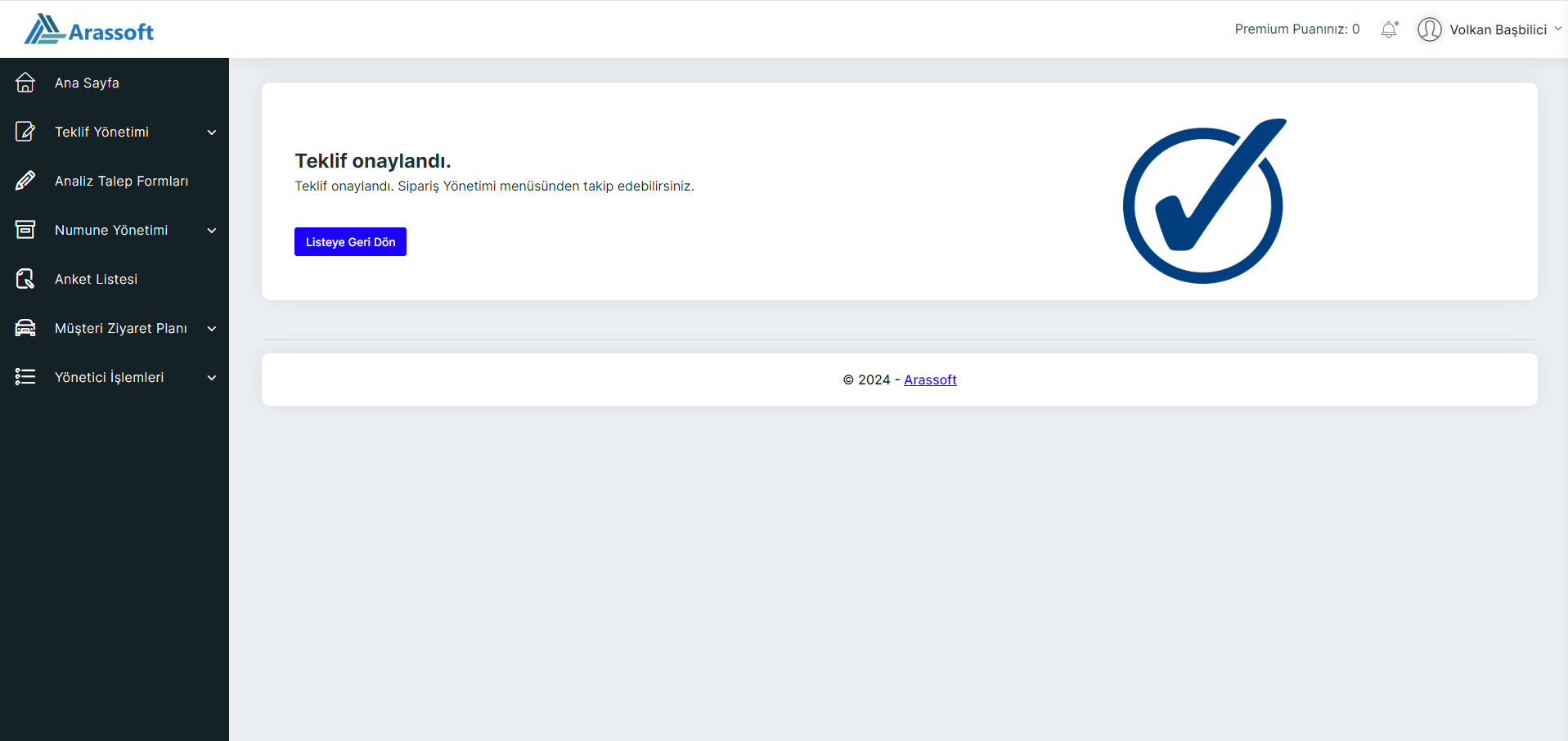Click Listeye Geri Dön button

tap(350, 241)
